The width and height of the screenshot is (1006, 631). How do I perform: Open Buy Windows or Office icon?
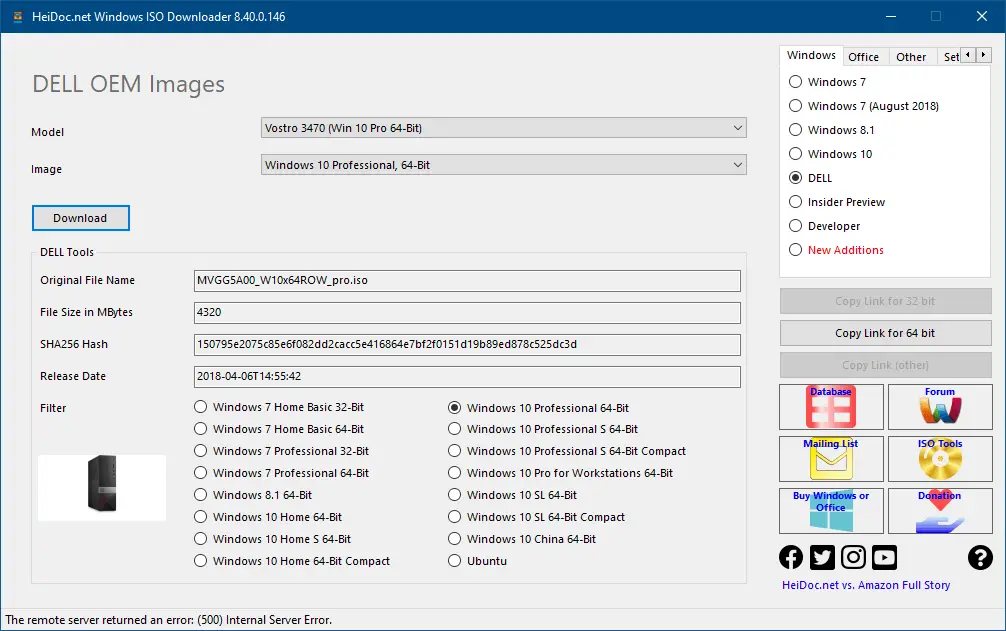click(831, 511)
